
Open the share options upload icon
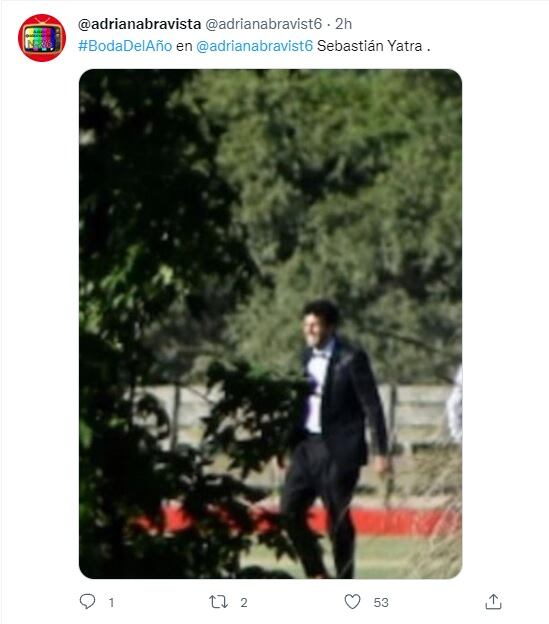click(493, 601)
